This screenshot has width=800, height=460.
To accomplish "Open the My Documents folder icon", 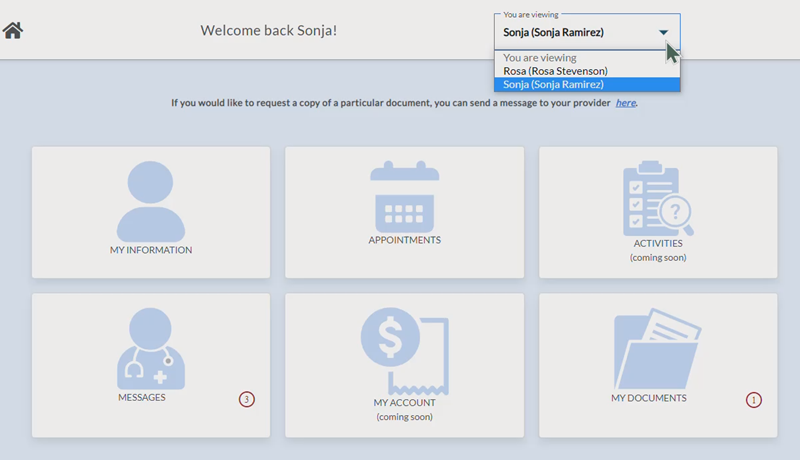I will point(657,350).
